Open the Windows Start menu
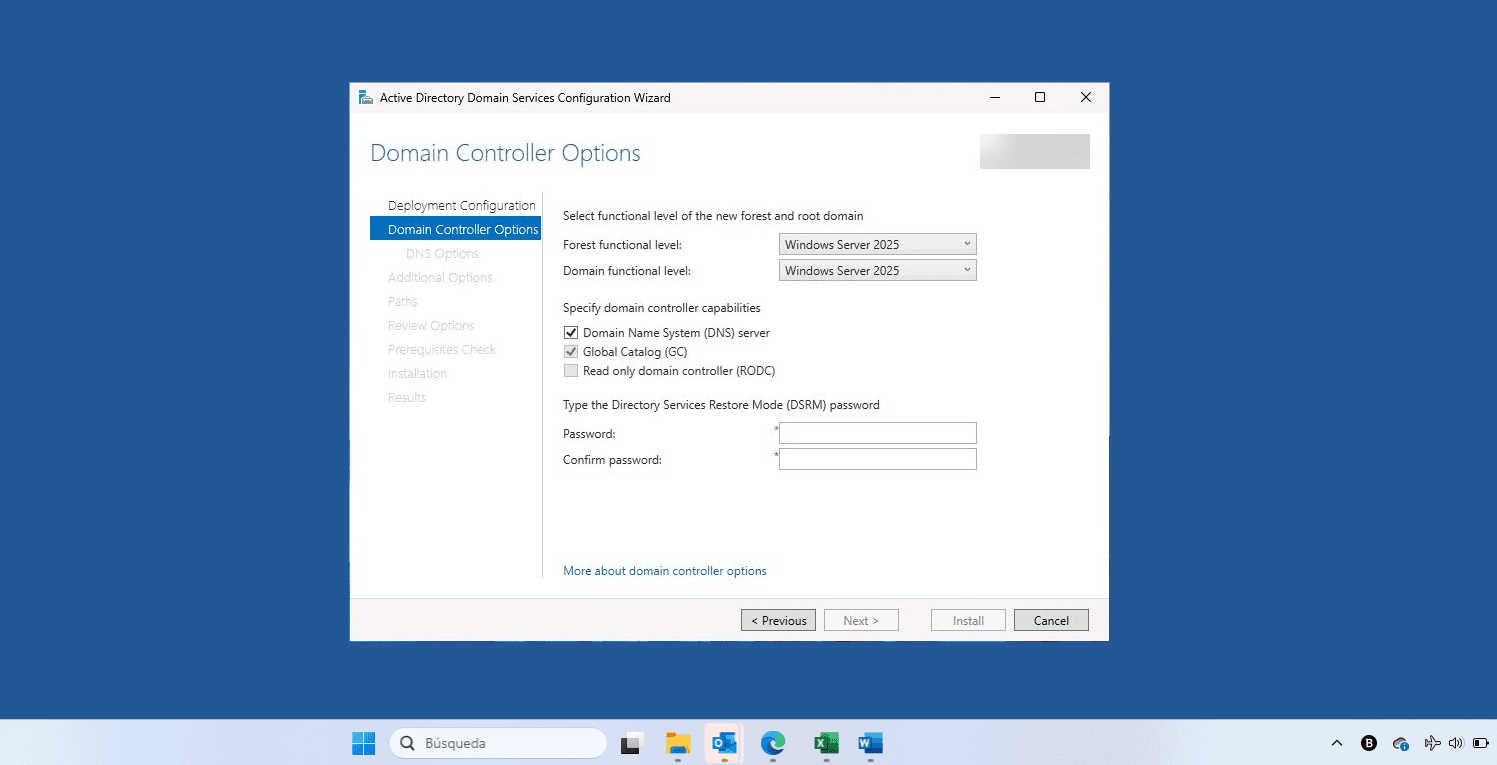 (x=364, y=743)
